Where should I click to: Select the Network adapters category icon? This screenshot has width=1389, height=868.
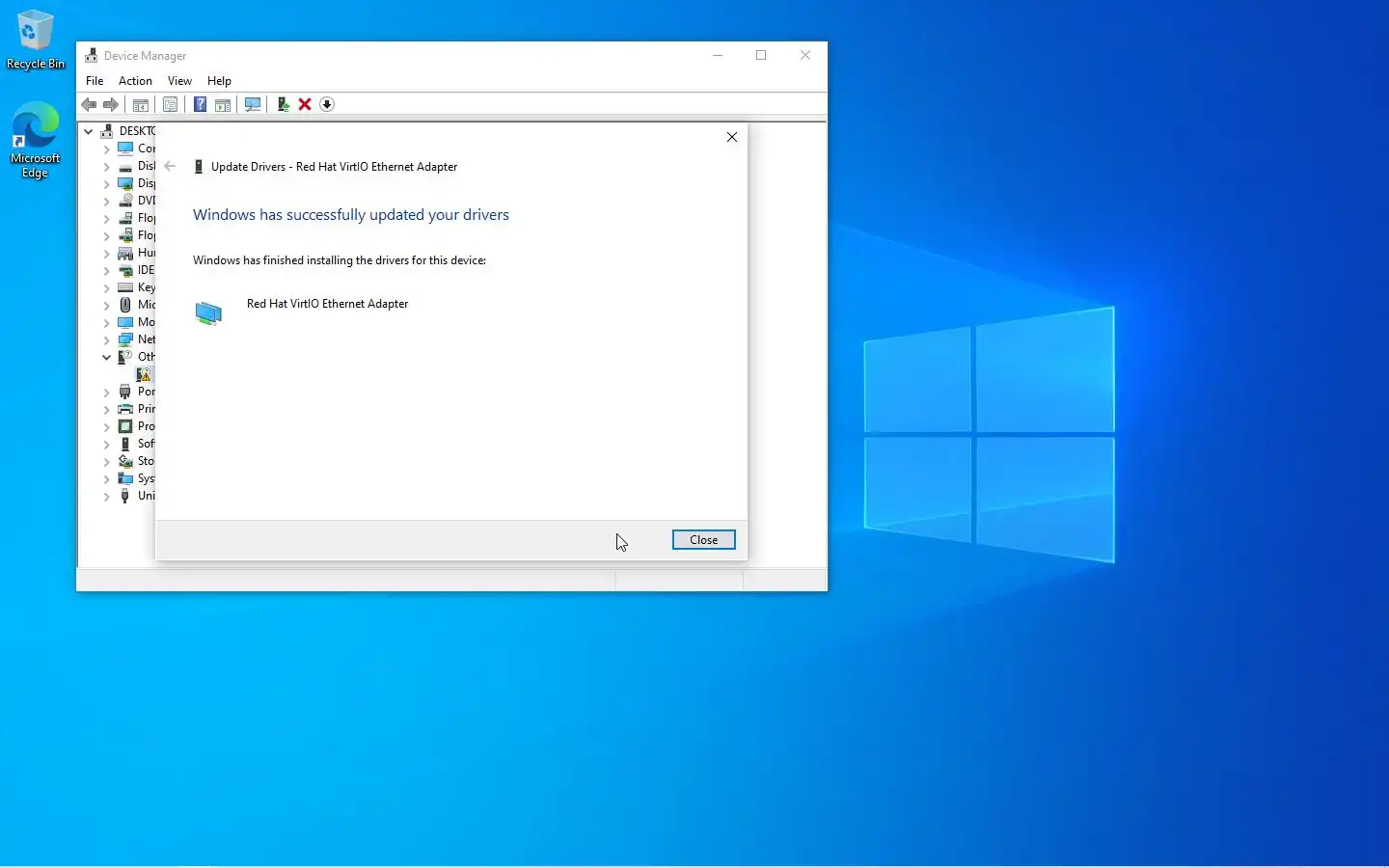click(x=125, y=339)
